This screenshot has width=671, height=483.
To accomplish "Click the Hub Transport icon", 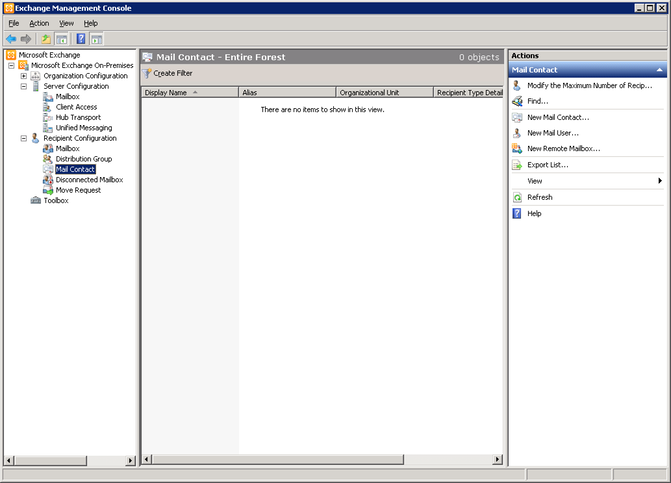I will pyautogui.click(x=48, y=117).
